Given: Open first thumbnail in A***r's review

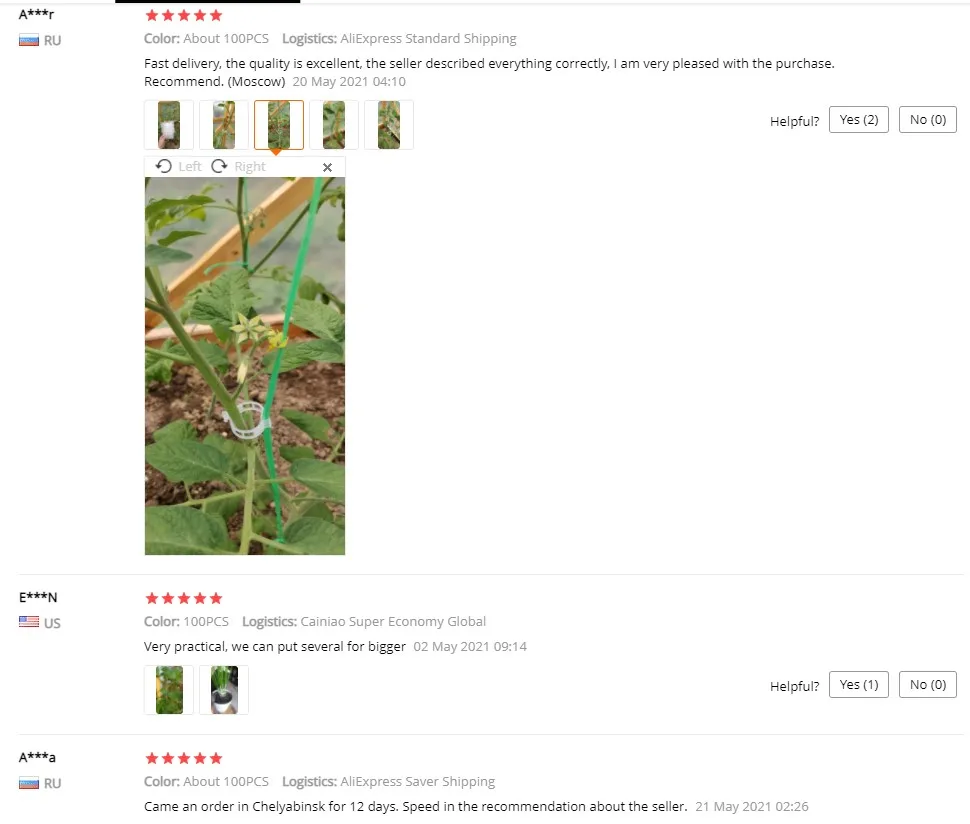Looking at the screenshot, I should (x=169, y=125).
